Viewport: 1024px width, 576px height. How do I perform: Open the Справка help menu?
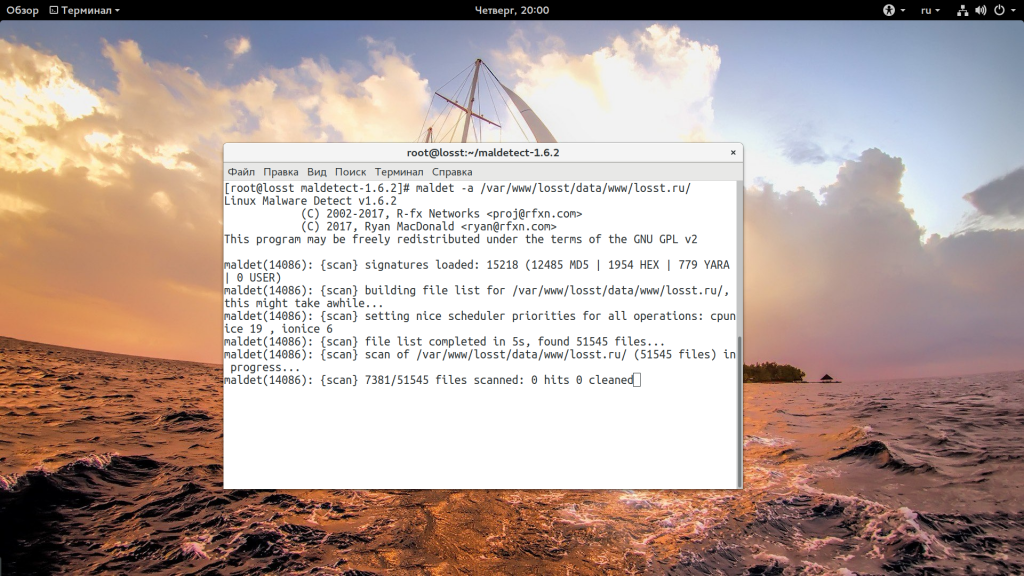[452, 172]
